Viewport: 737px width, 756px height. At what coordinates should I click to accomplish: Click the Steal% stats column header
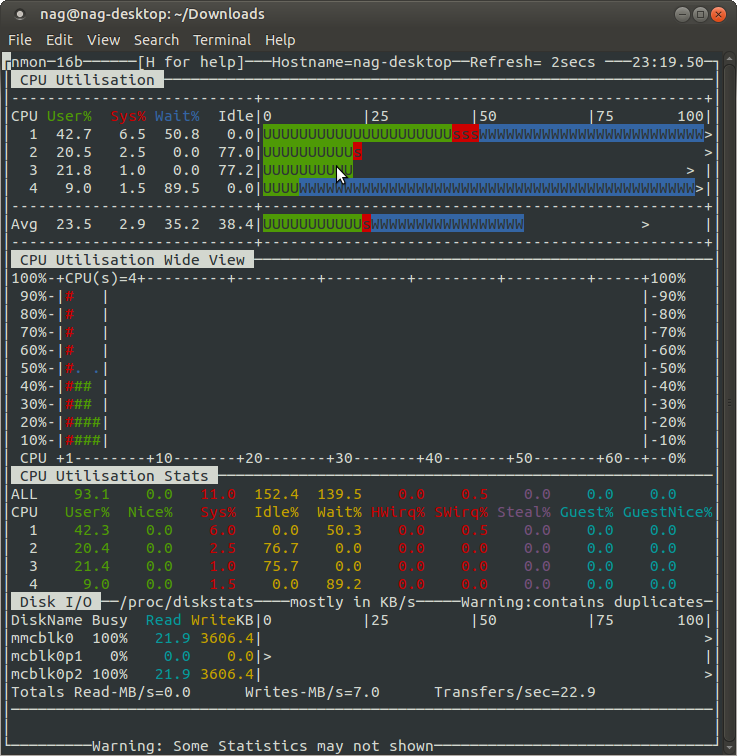point(524,513)
